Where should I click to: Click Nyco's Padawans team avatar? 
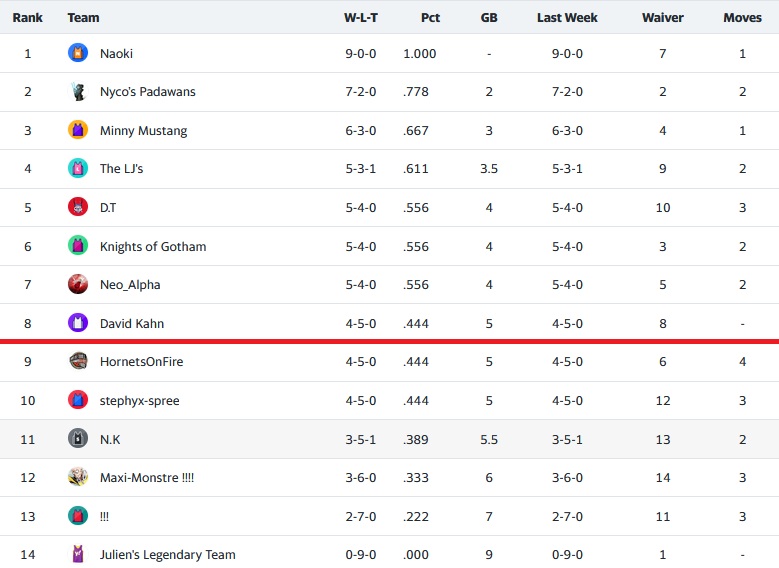click(x=78, y=92)
